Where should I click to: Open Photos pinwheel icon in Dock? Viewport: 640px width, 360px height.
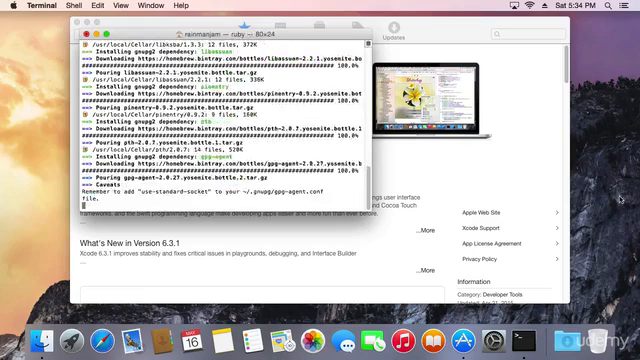[x=313, y=341]
